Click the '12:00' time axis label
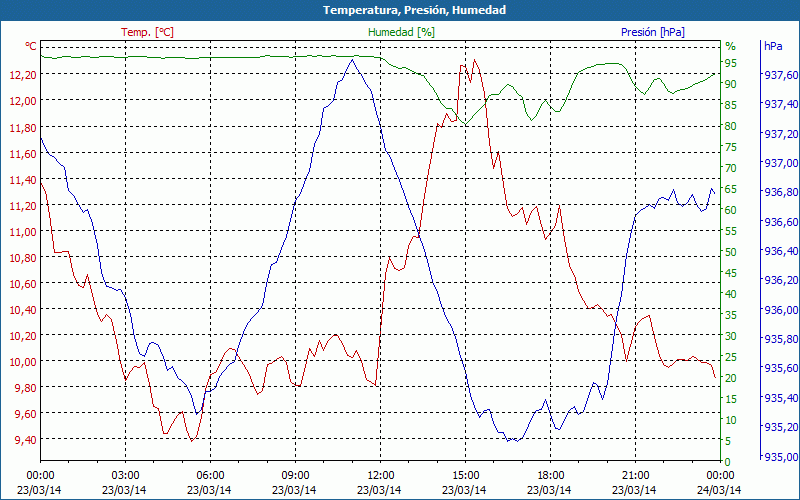800x500 pixels. [x=379, y=476]
